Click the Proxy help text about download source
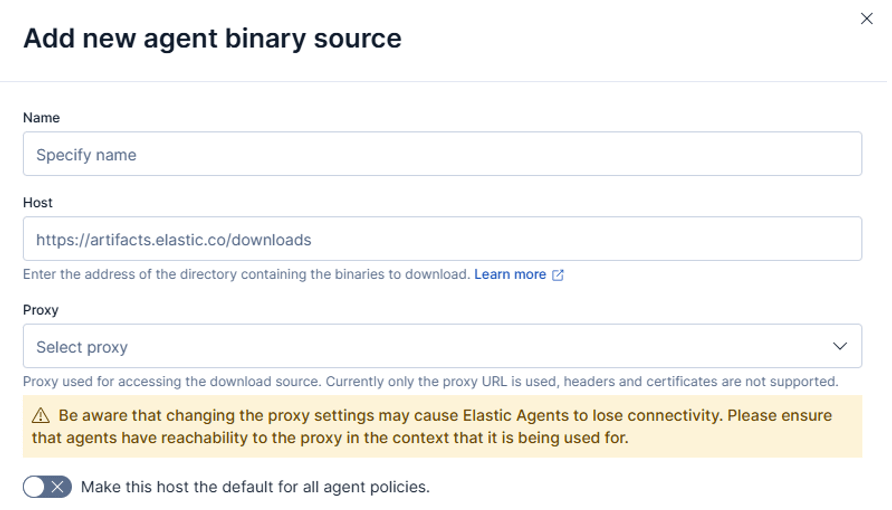 point(429,381)
